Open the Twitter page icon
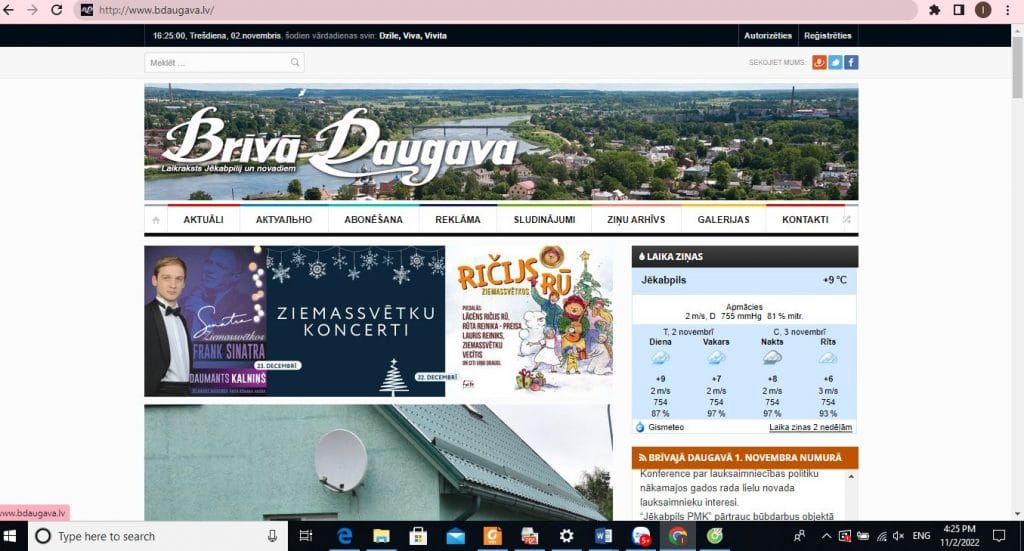 point(835,62)
